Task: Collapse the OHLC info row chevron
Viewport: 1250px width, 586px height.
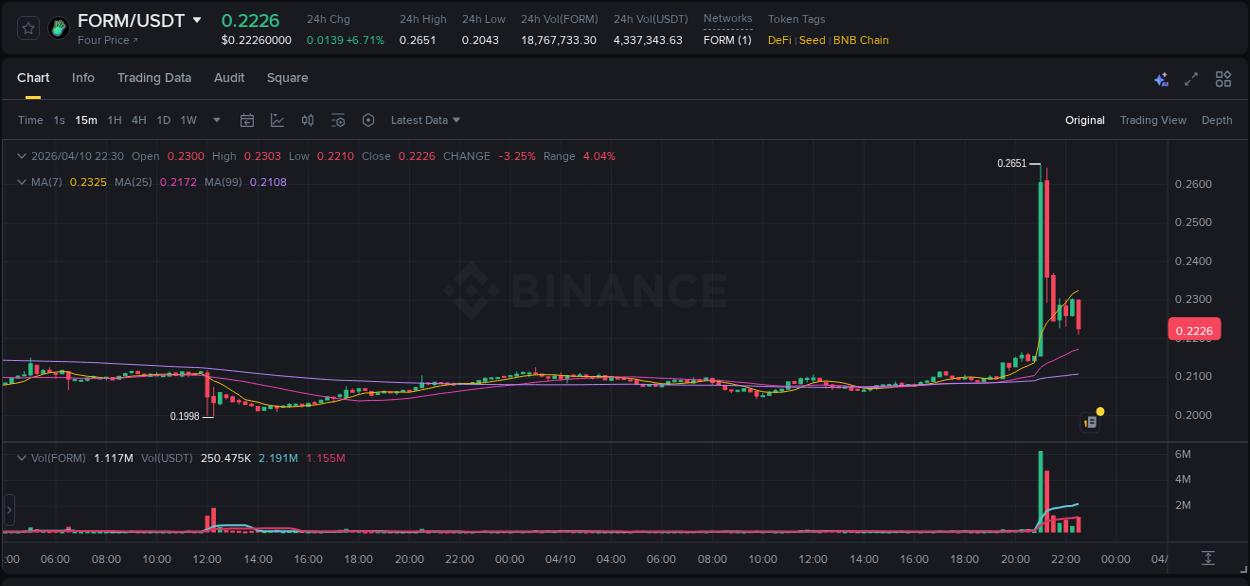Action: coord(21,156)
